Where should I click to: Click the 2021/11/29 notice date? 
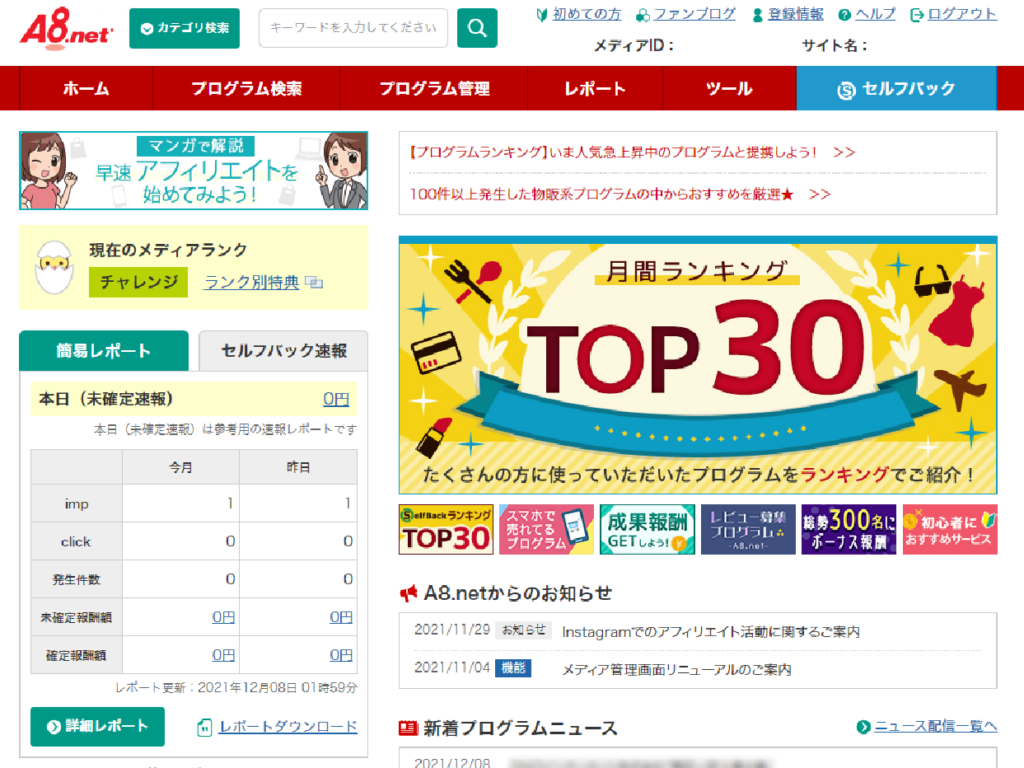tap(452, 630)
